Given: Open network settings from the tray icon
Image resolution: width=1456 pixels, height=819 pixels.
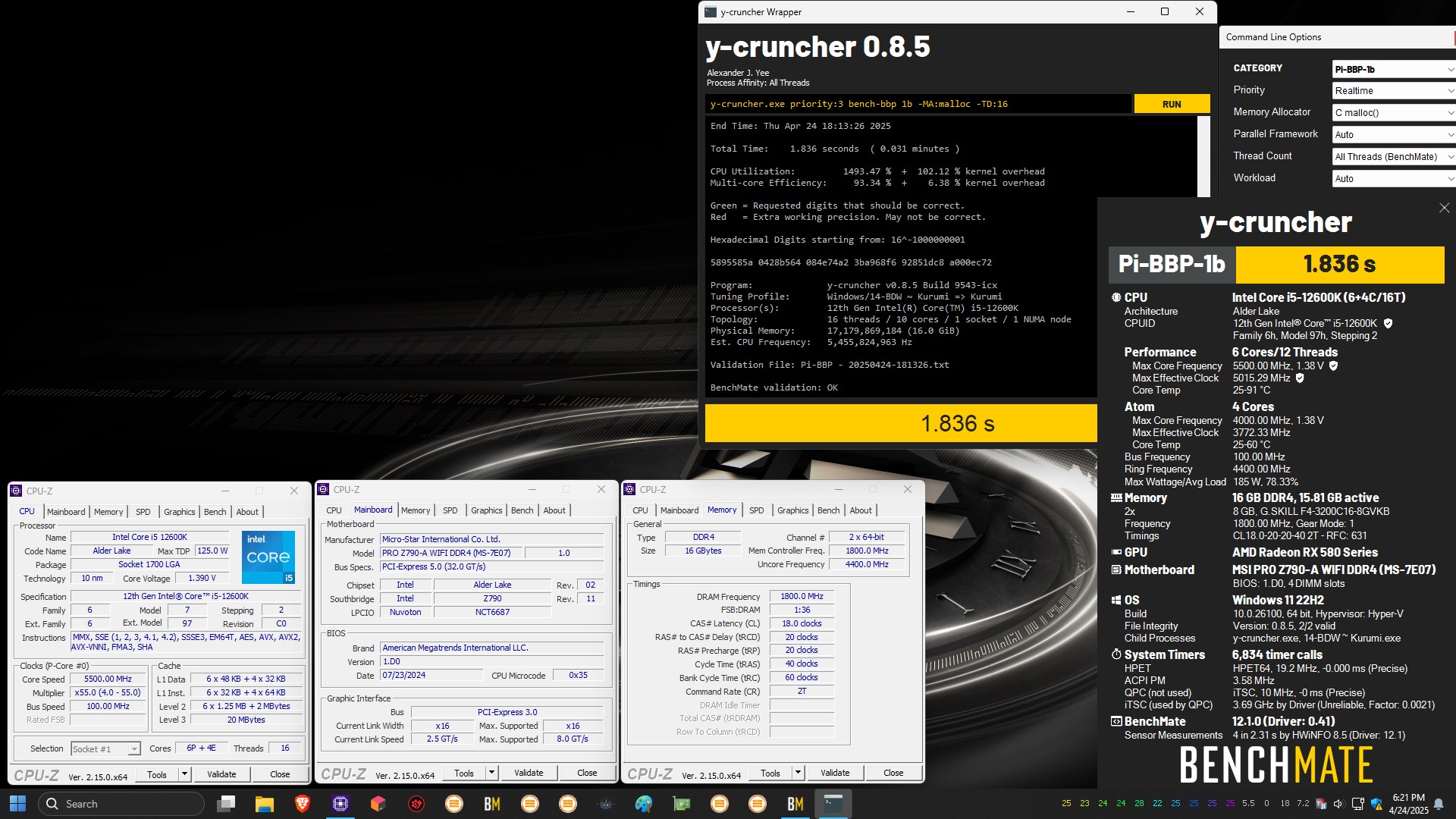Looking at the screenshot, I should [1357, 804].
